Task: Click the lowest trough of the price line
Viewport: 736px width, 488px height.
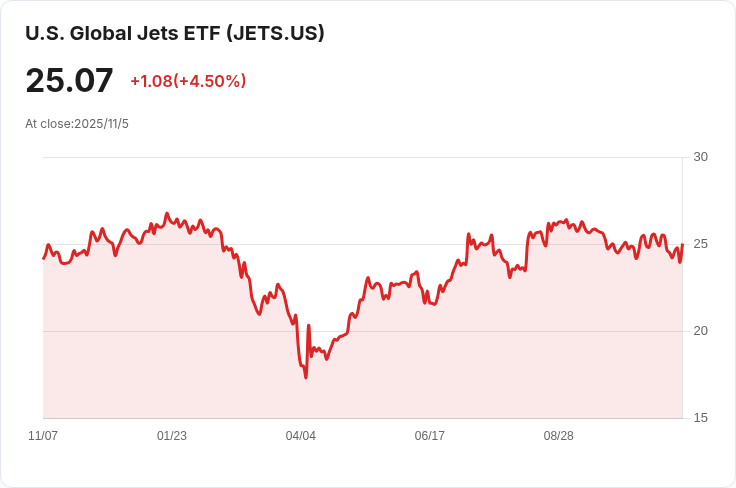Action: 305,377
